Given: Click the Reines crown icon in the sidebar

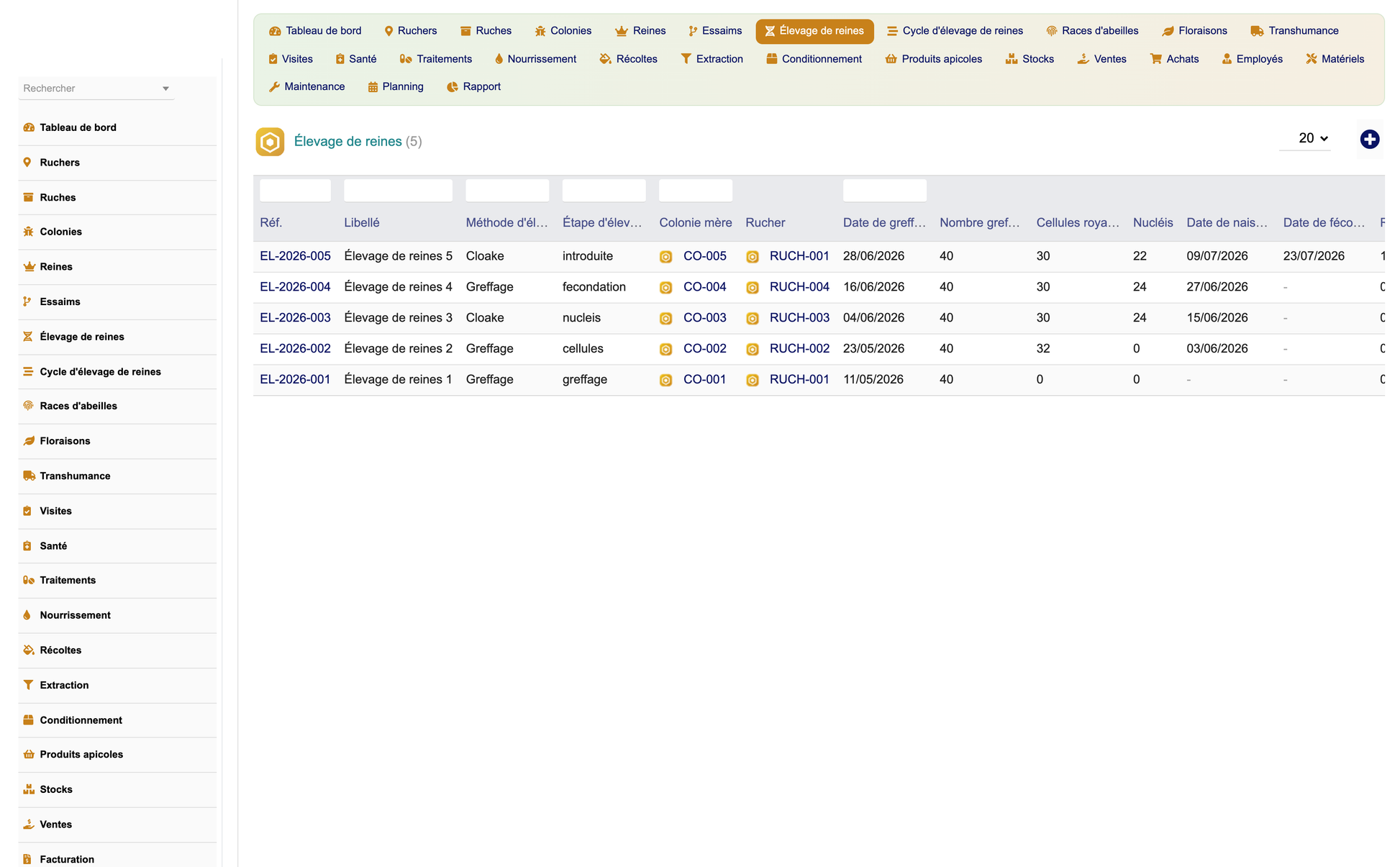Looking at the screenshot, I should coord(29,267).
